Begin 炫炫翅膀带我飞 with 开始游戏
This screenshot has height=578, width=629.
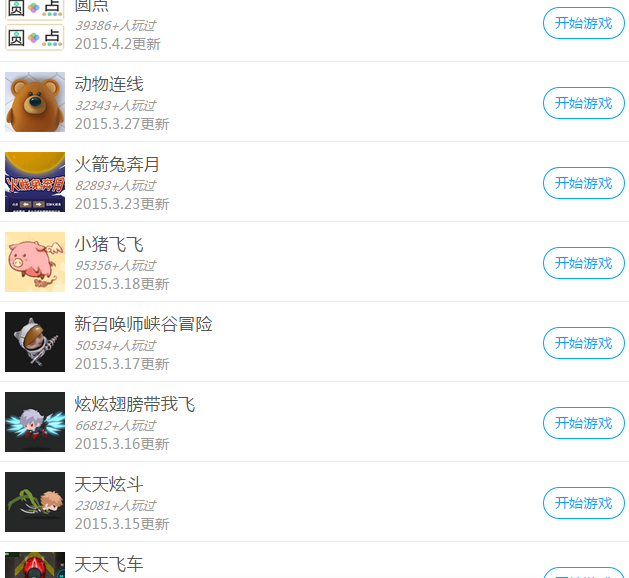pyautogui.click(x=584, y=423)
